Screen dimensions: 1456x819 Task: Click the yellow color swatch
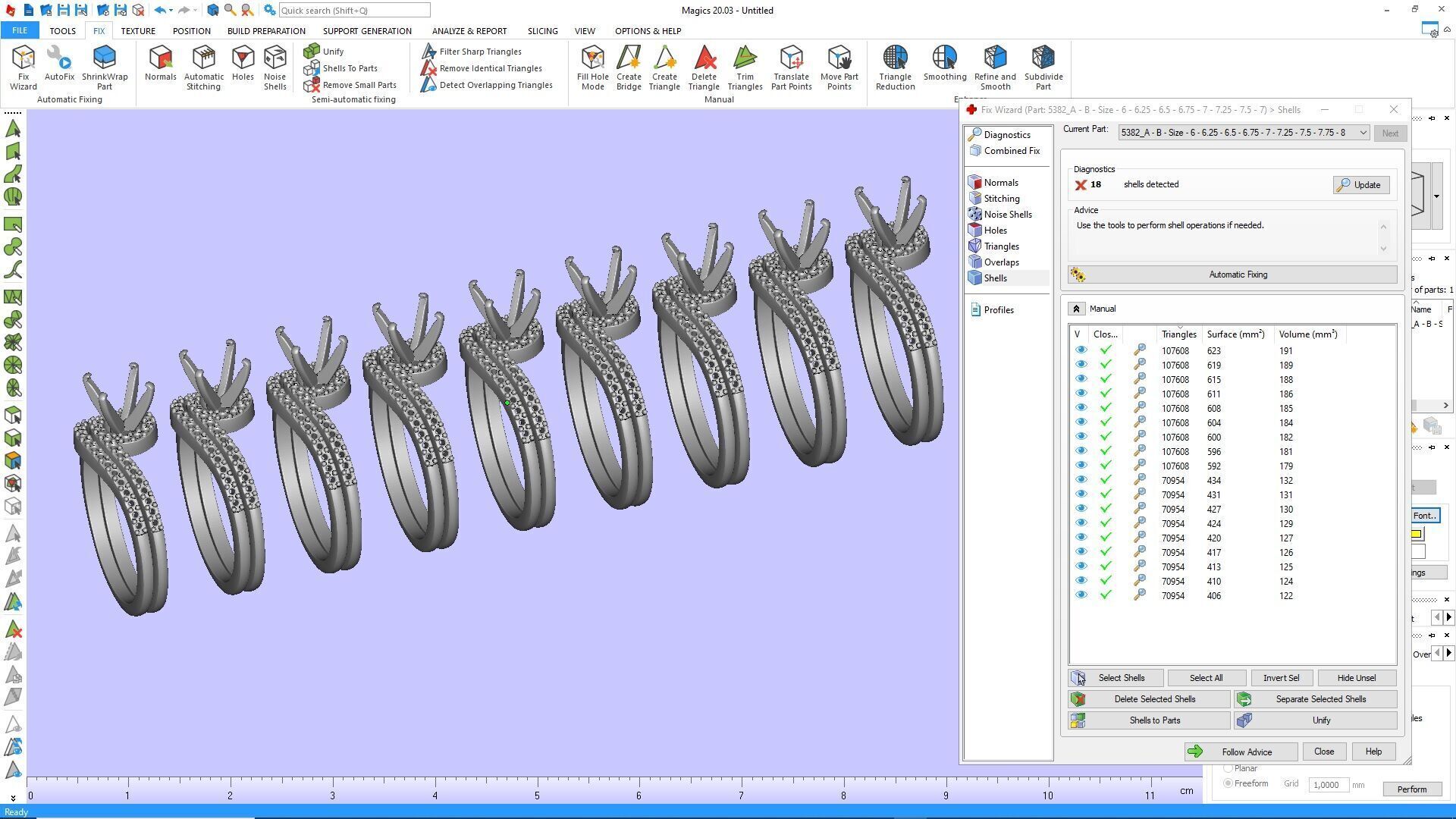click(x=1416, y=534)
